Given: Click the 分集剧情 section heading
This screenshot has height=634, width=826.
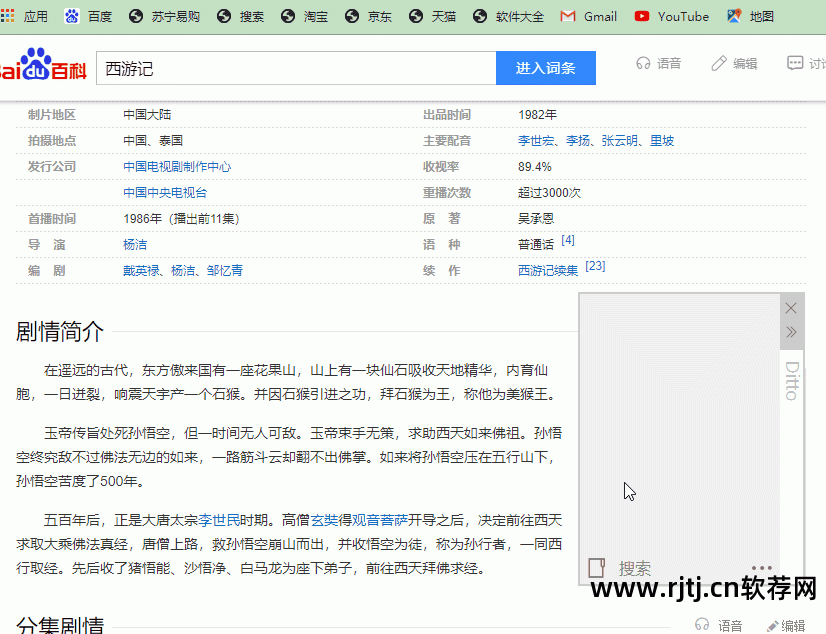Looking at the screenshot, I should point(60,625).
